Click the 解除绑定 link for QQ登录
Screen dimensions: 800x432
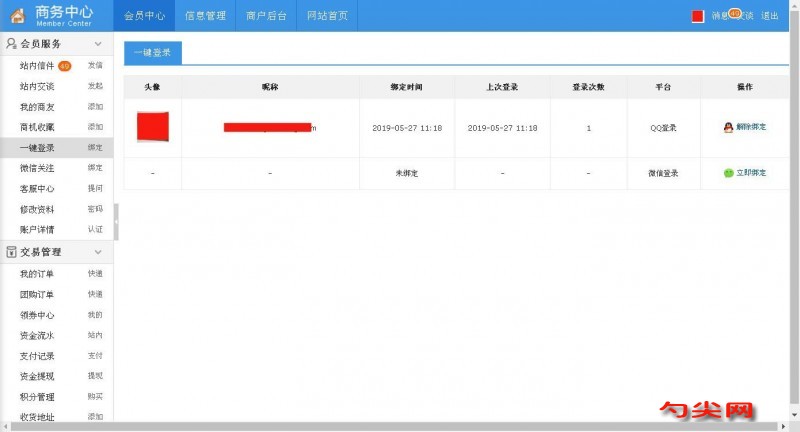[750, 128]
